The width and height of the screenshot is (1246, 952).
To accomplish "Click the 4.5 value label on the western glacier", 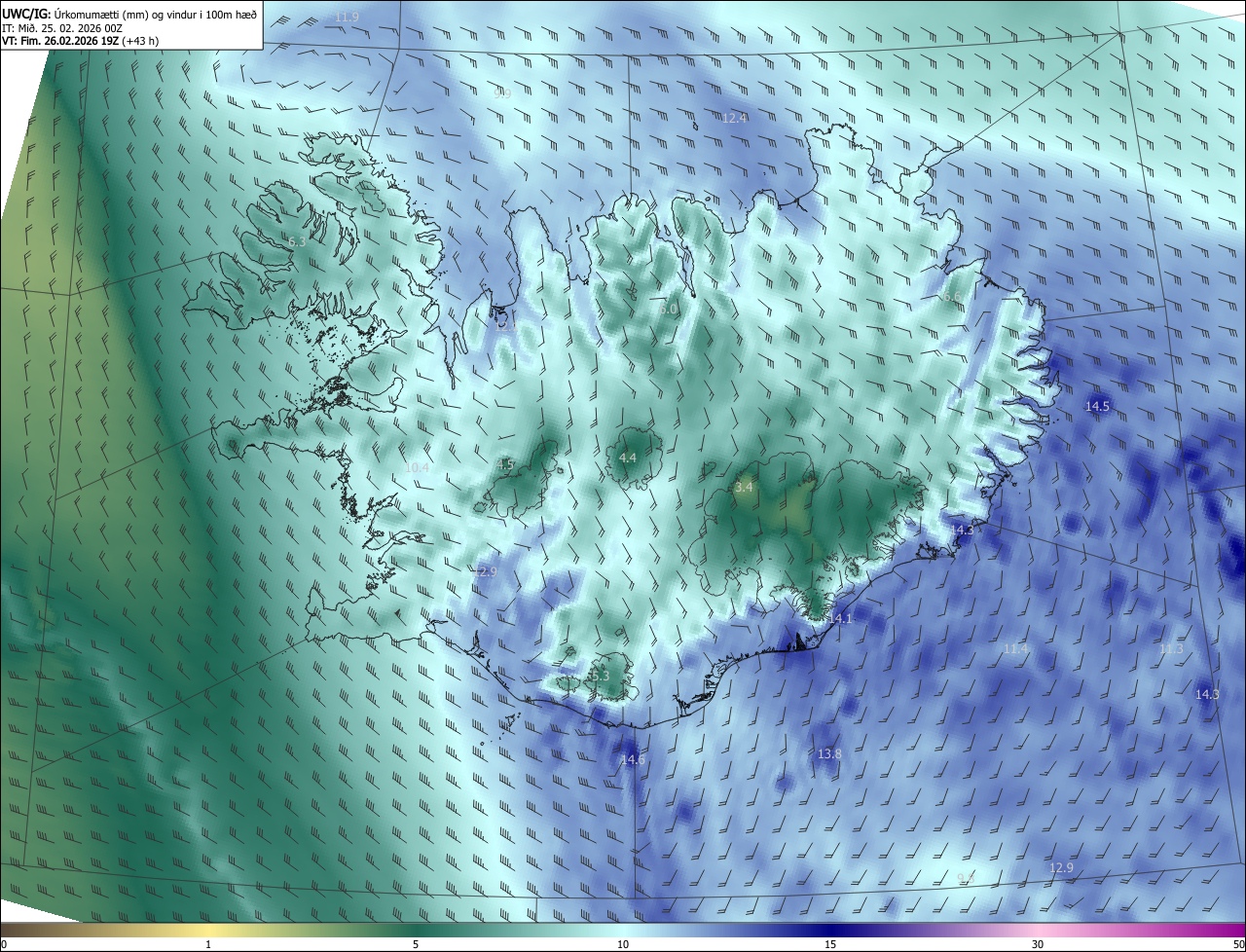I will [505, 465].
